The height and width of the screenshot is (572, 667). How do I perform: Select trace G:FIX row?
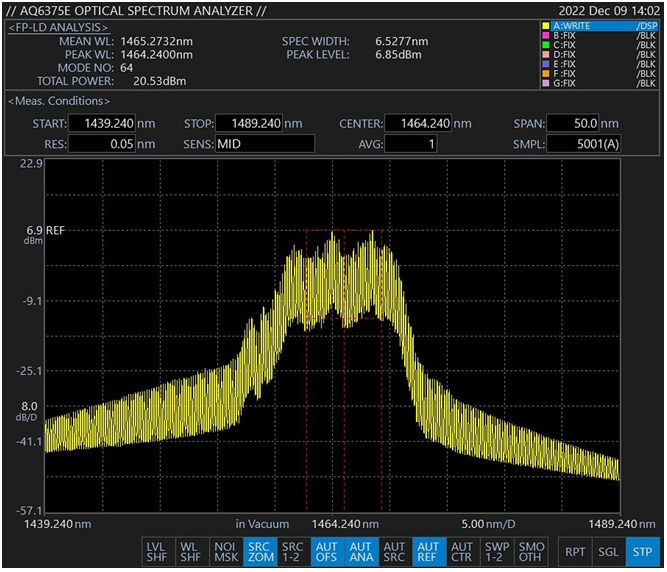pyautogui.click(x=600, y=83)
